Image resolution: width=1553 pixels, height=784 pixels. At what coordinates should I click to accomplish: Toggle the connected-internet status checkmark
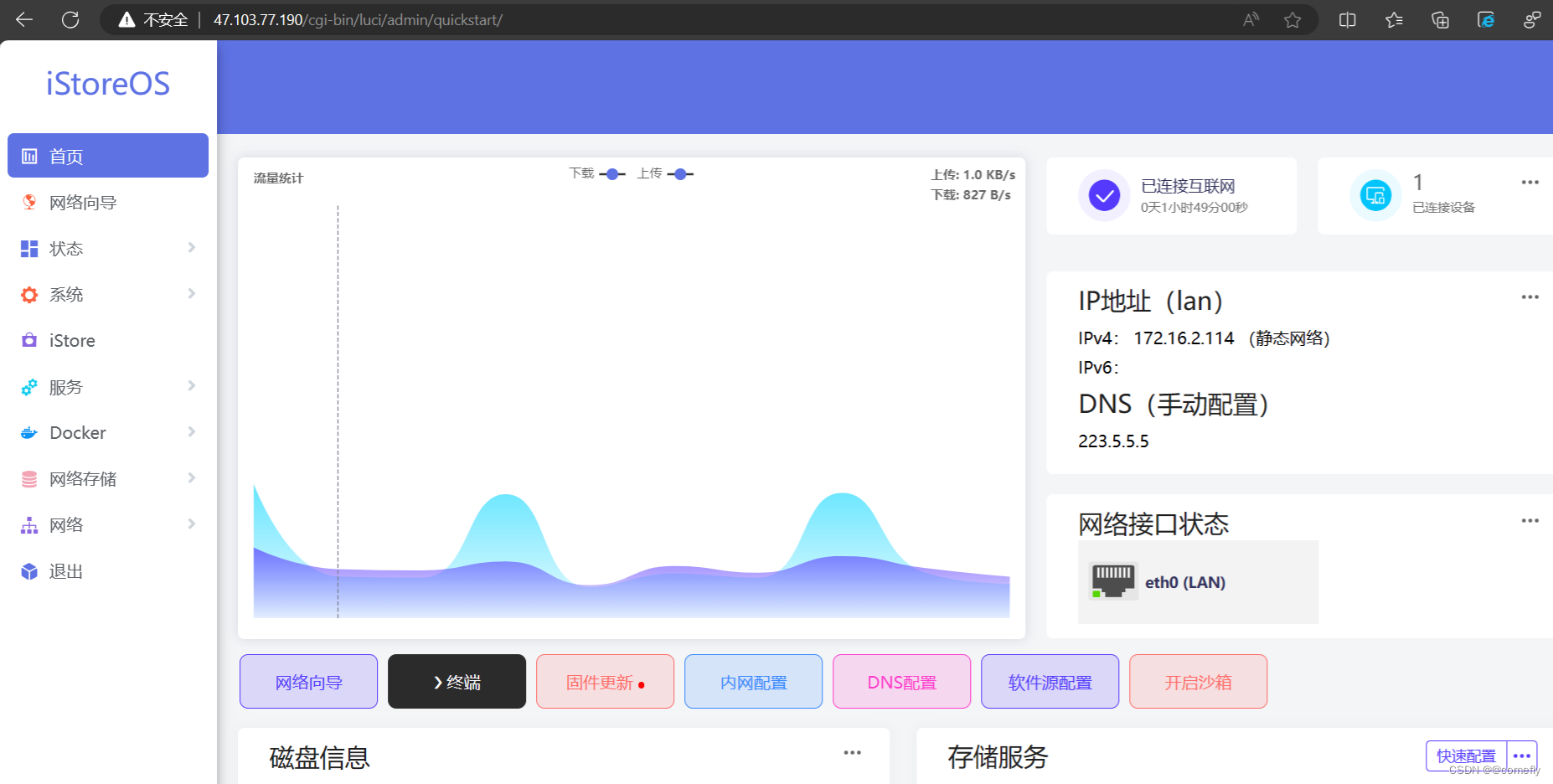(x=1104, y=195)
